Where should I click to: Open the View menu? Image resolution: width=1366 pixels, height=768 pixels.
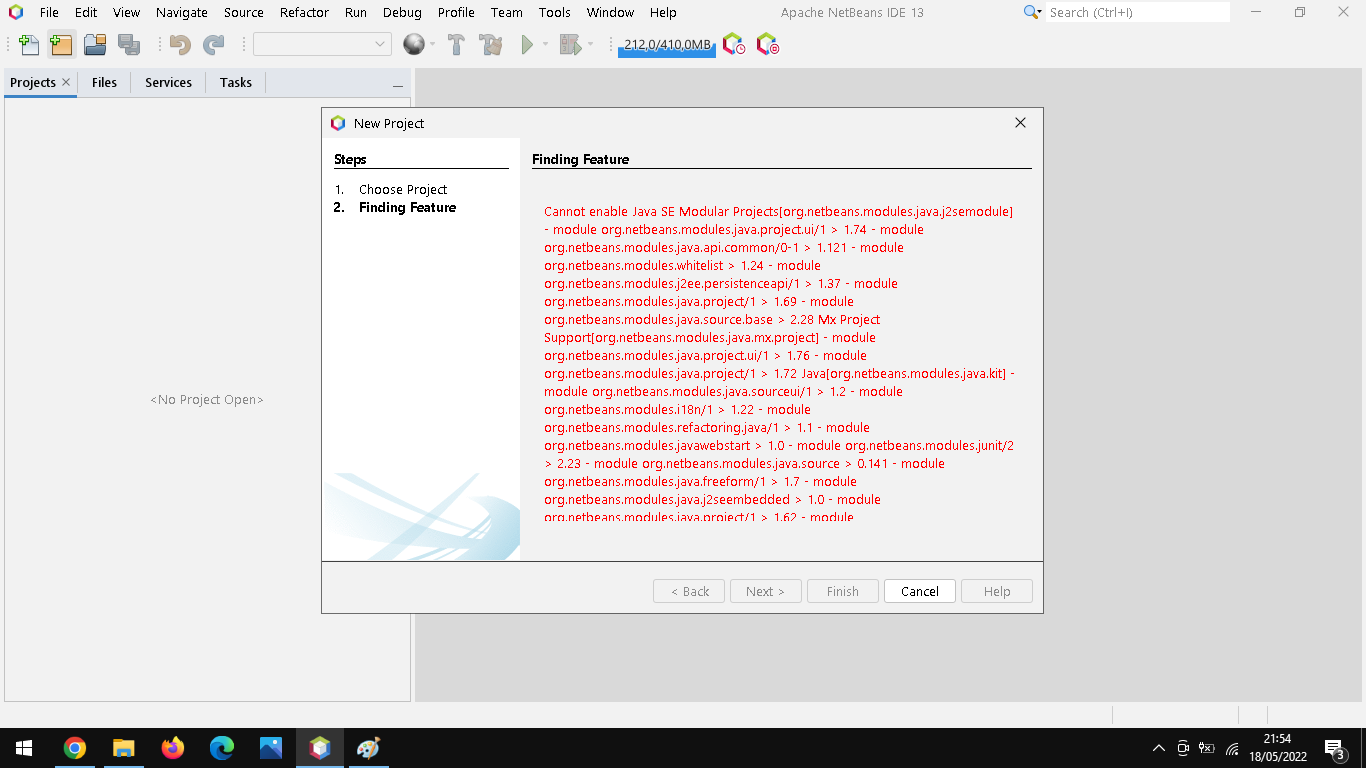(127, 13)
